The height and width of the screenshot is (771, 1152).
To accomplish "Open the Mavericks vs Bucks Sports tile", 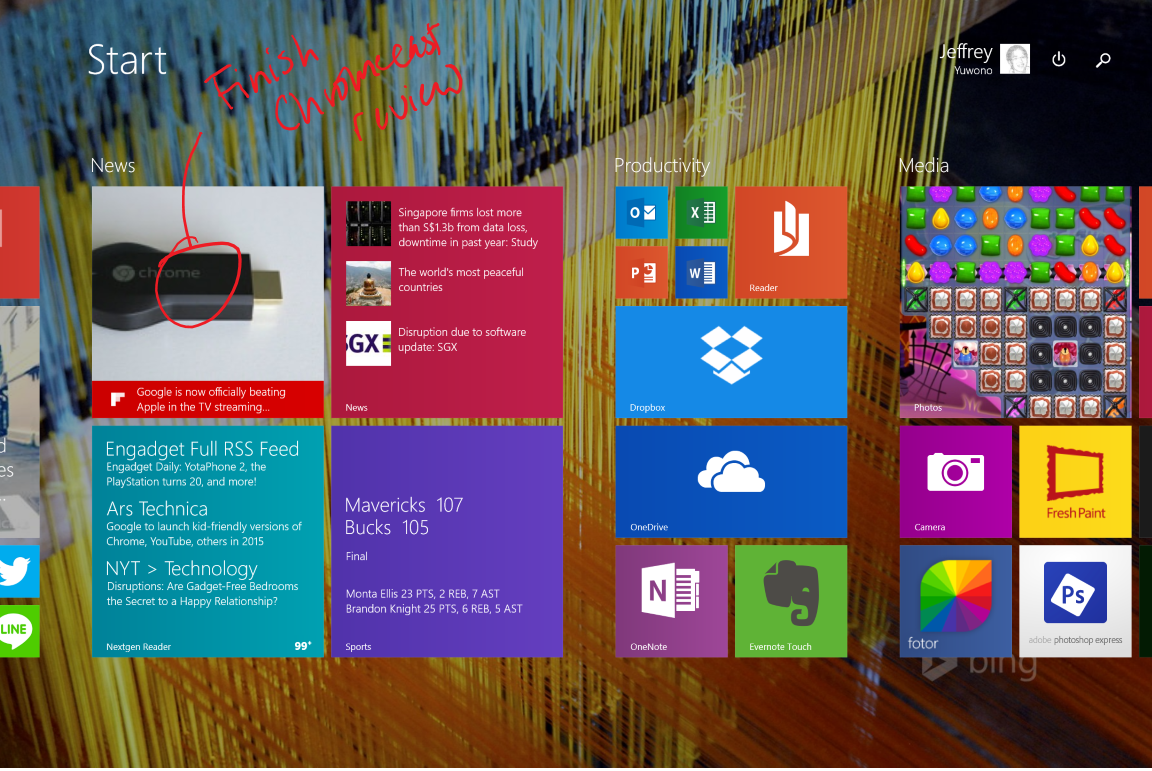I will (x=447, y=541).
